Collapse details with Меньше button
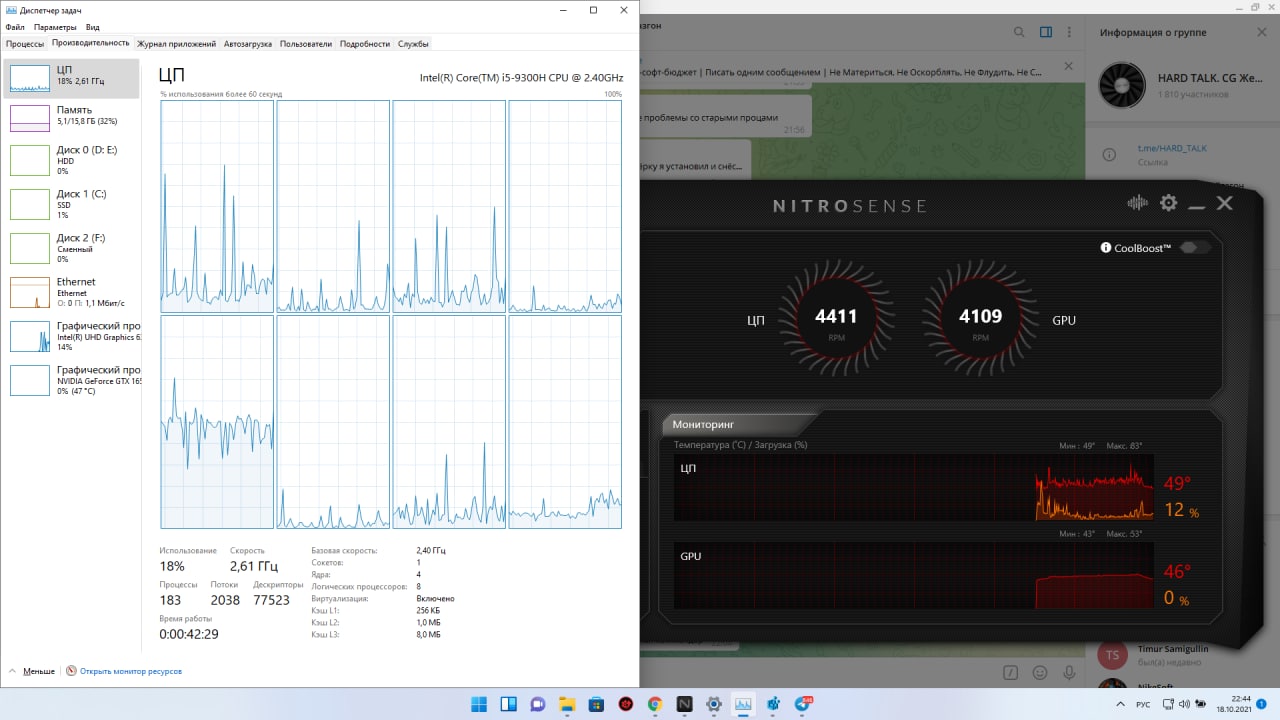Screen dimensions: 1280x720 [32, 671]
